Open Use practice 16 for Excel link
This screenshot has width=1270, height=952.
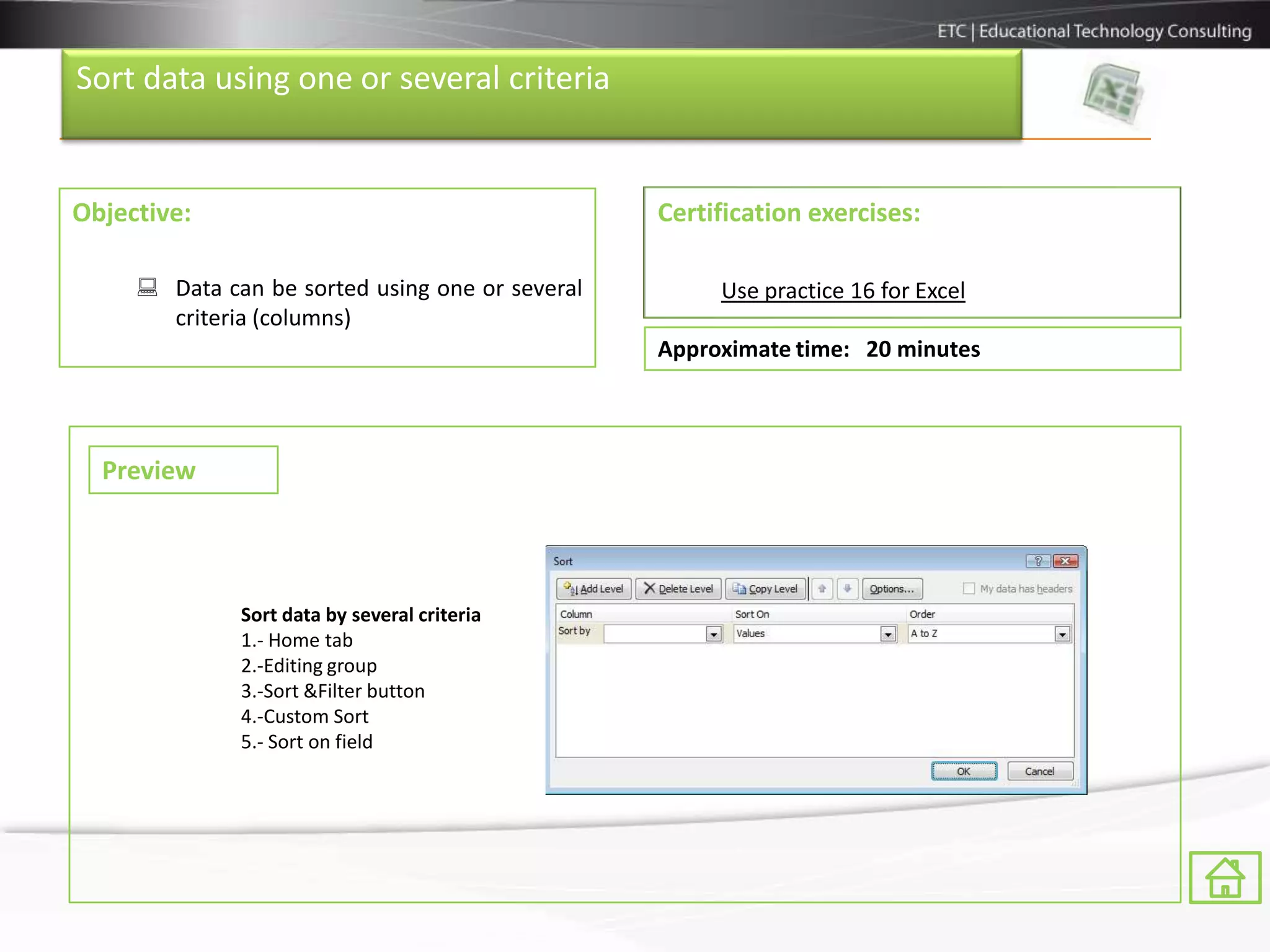point(843,291)
